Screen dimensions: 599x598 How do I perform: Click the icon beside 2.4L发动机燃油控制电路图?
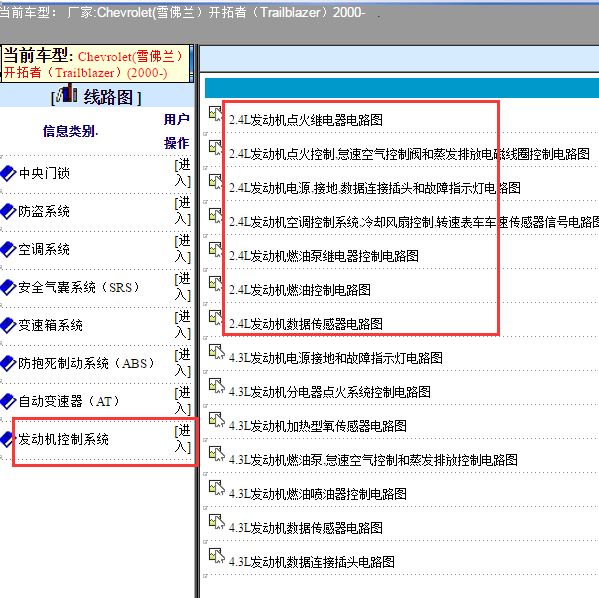[215, 284]
